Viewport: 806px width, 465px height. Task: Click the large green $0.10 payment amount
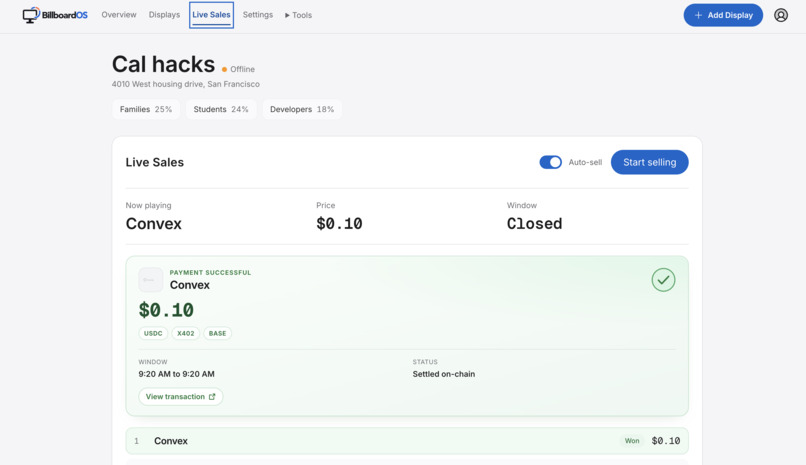tap(166, 310)
